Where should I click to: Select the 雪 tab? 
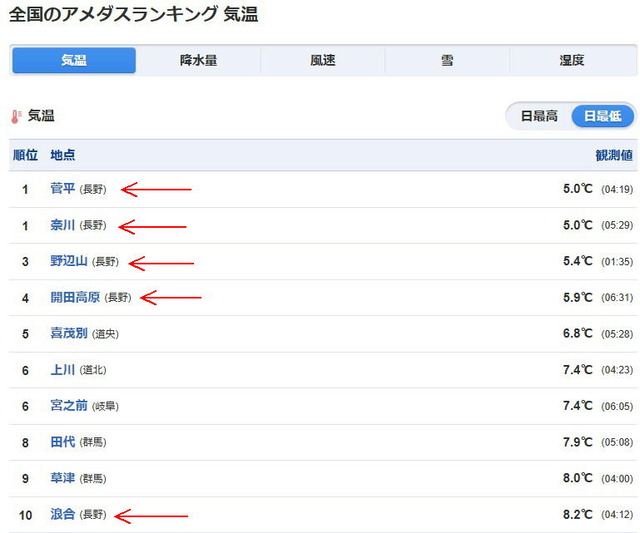point(447,60)
